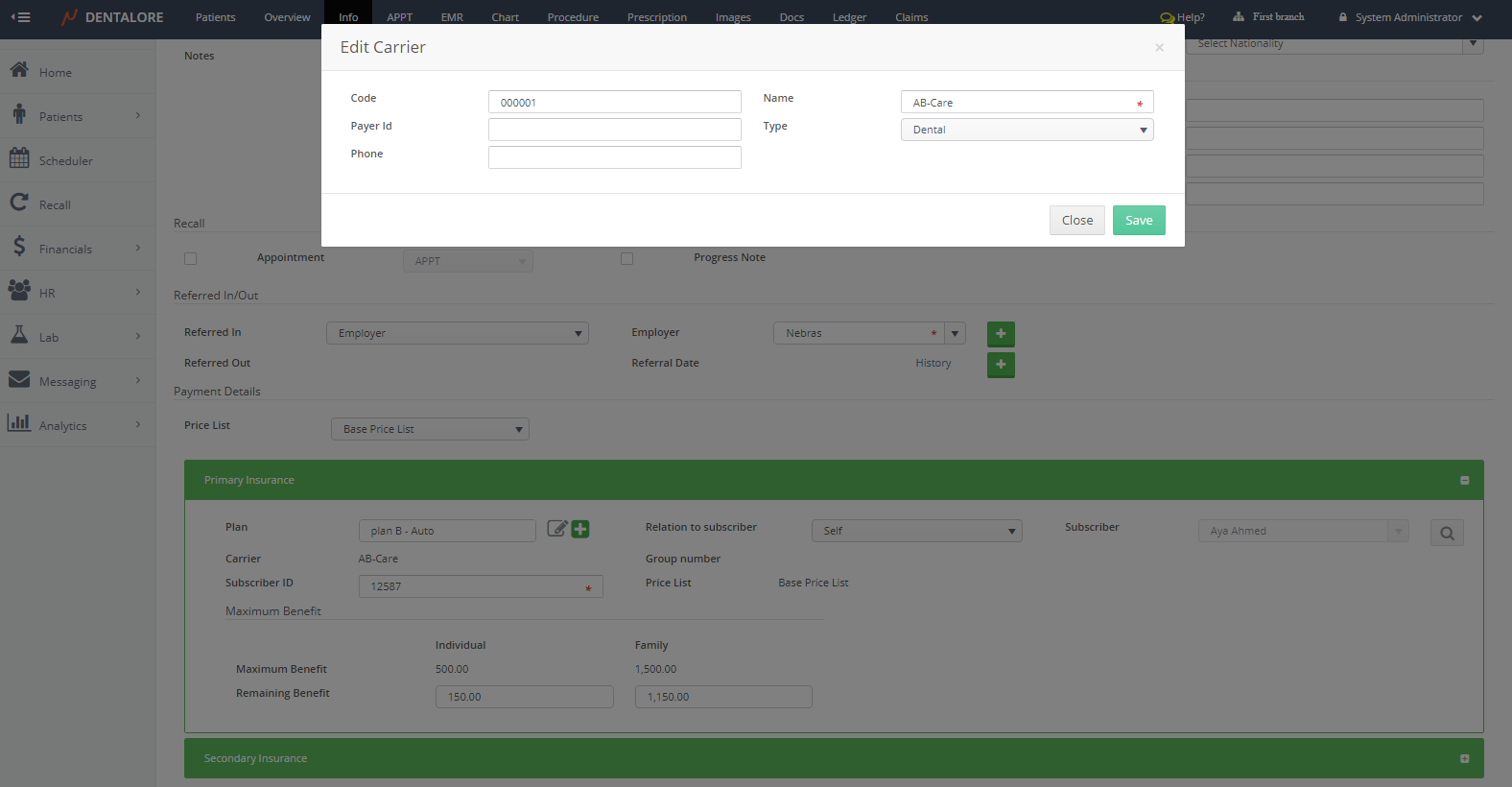Screen dimensions: 1512x787
Task: Open the Claims tab
Action: [x=911, y=17]
